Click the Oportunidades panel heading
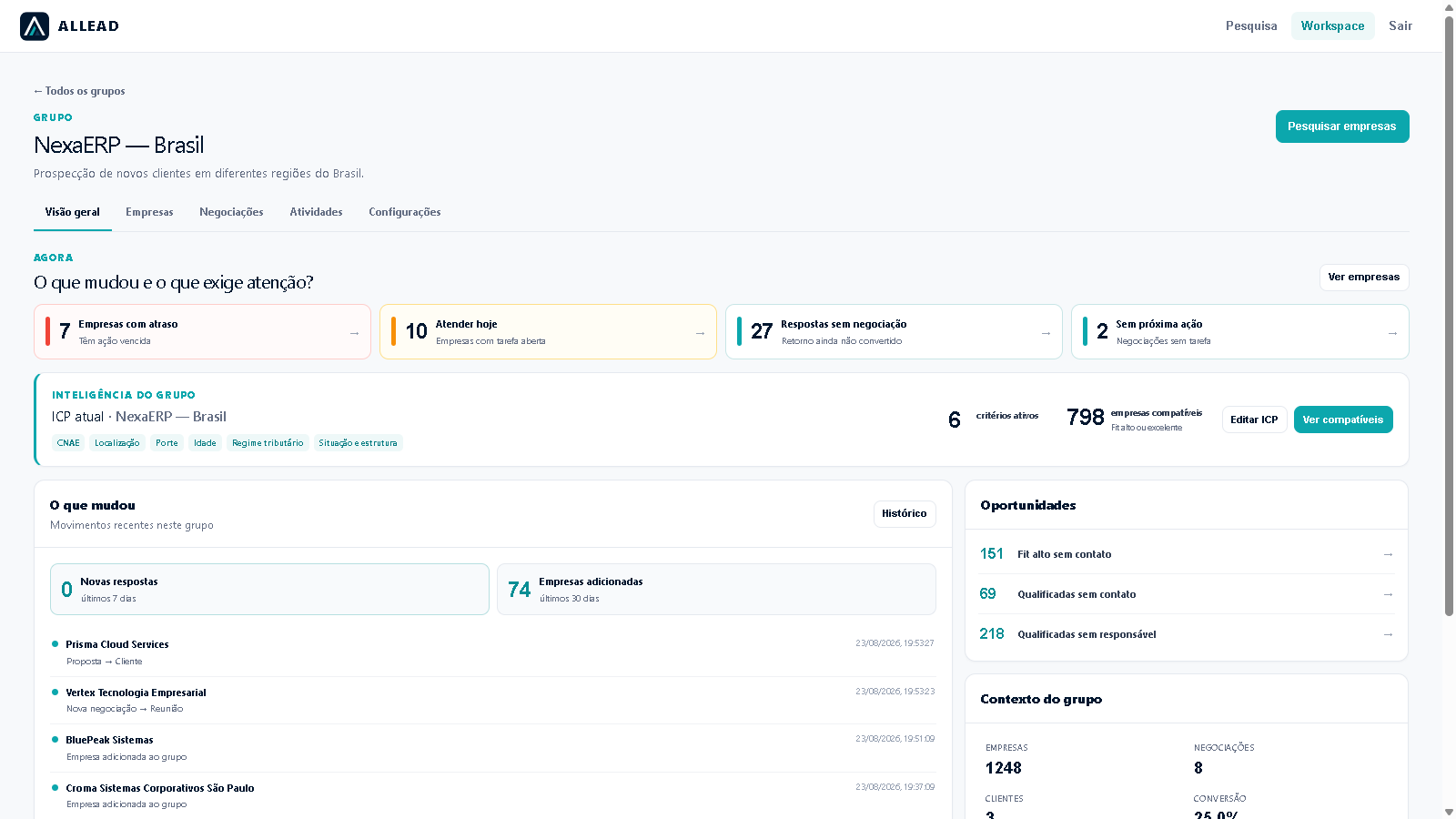 (1028, 505)
